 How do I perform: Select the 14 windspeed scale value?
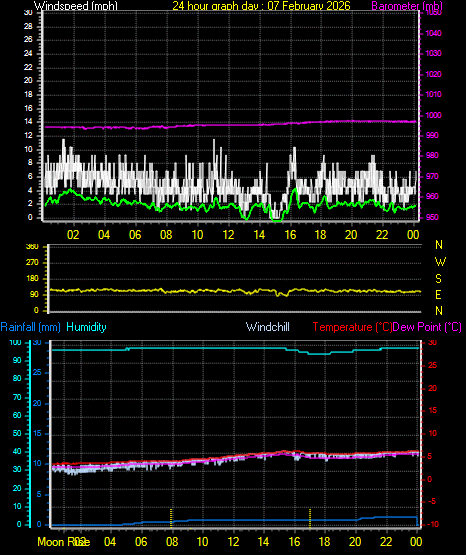[28, 122]
